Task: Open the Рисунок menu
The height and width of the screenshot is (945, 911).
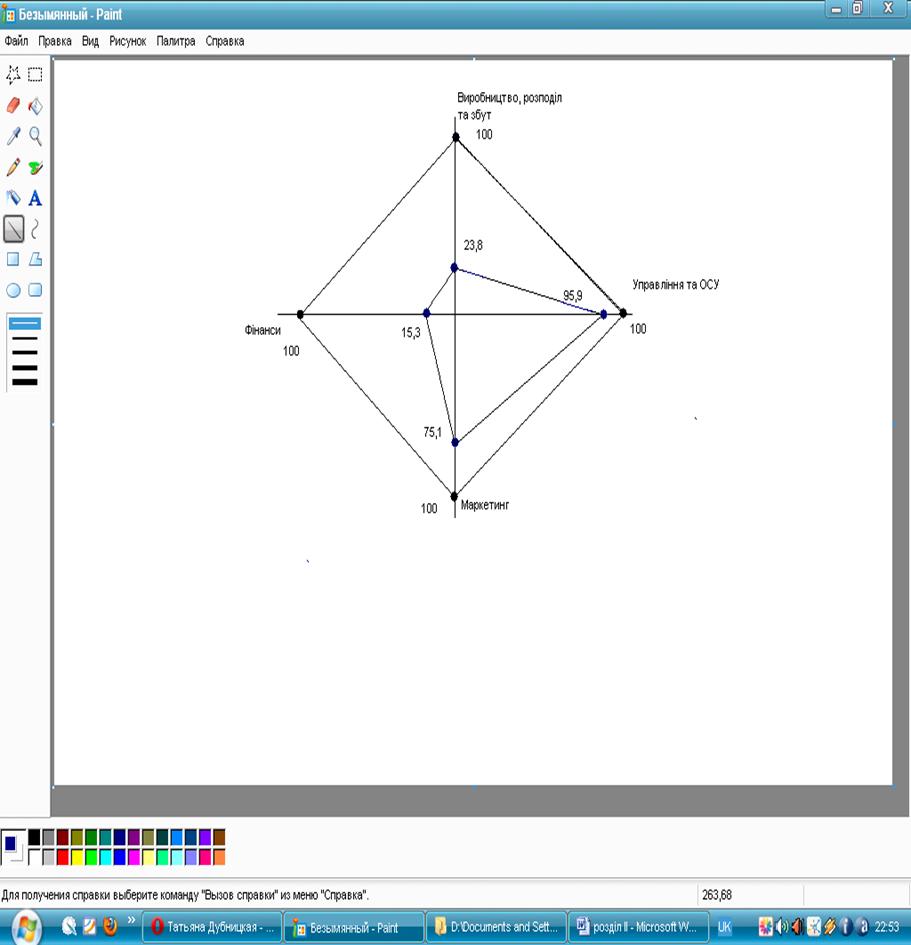Action: coord(128,41)
